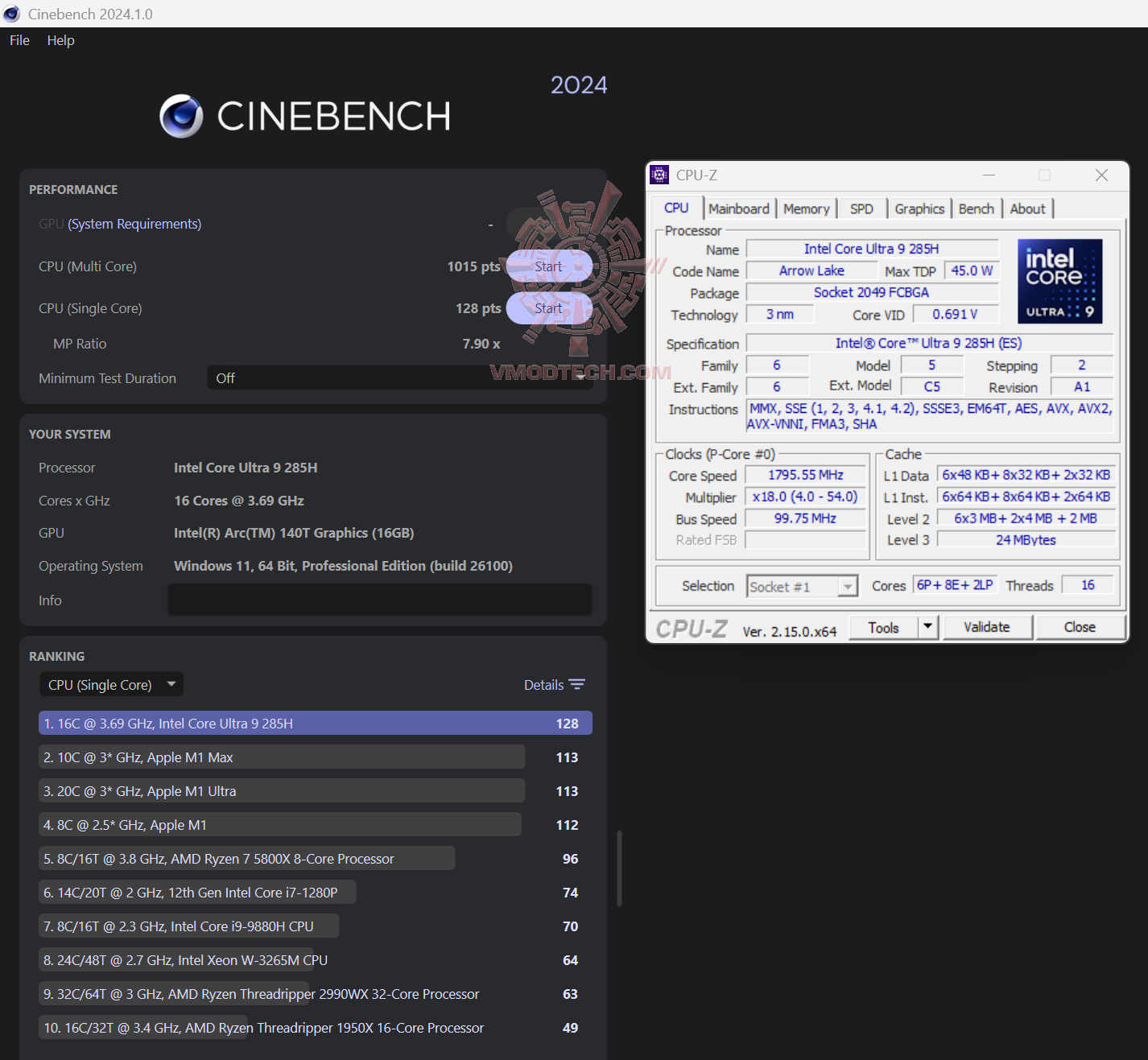Open the Graphics tab in CPU-Z
The width and height of the screenshot is (1148, 1060).
(919, 208)
